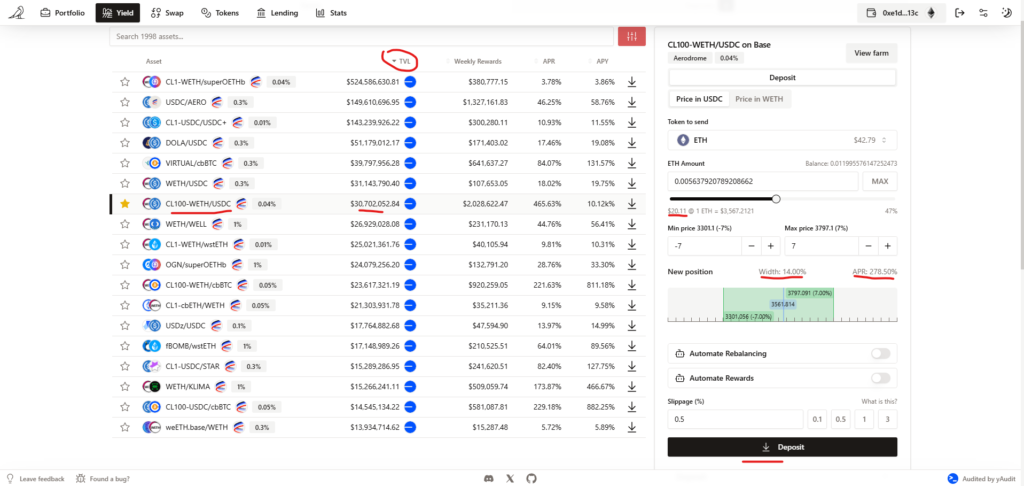Viewport: 1024px width, 486px height.
Task: Decrease Min price with minus button
Action: coord(751,246)
